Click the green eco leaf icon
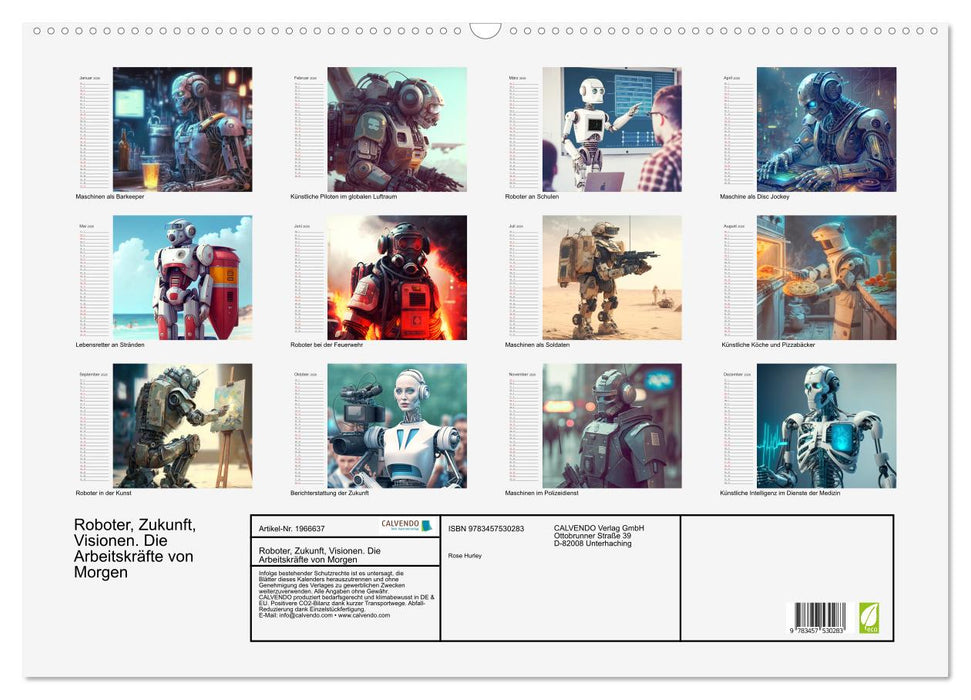 click(x=869, y=617)
